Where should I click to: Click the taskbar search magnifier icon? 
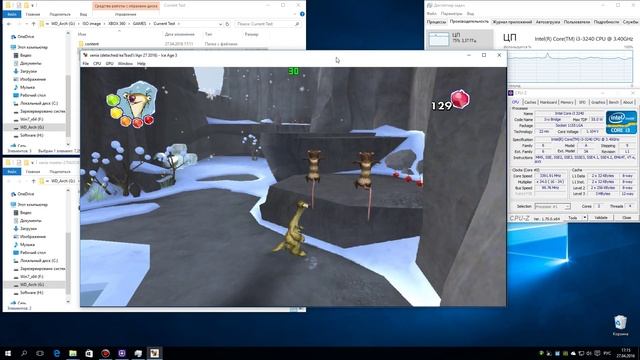point(24,353)
